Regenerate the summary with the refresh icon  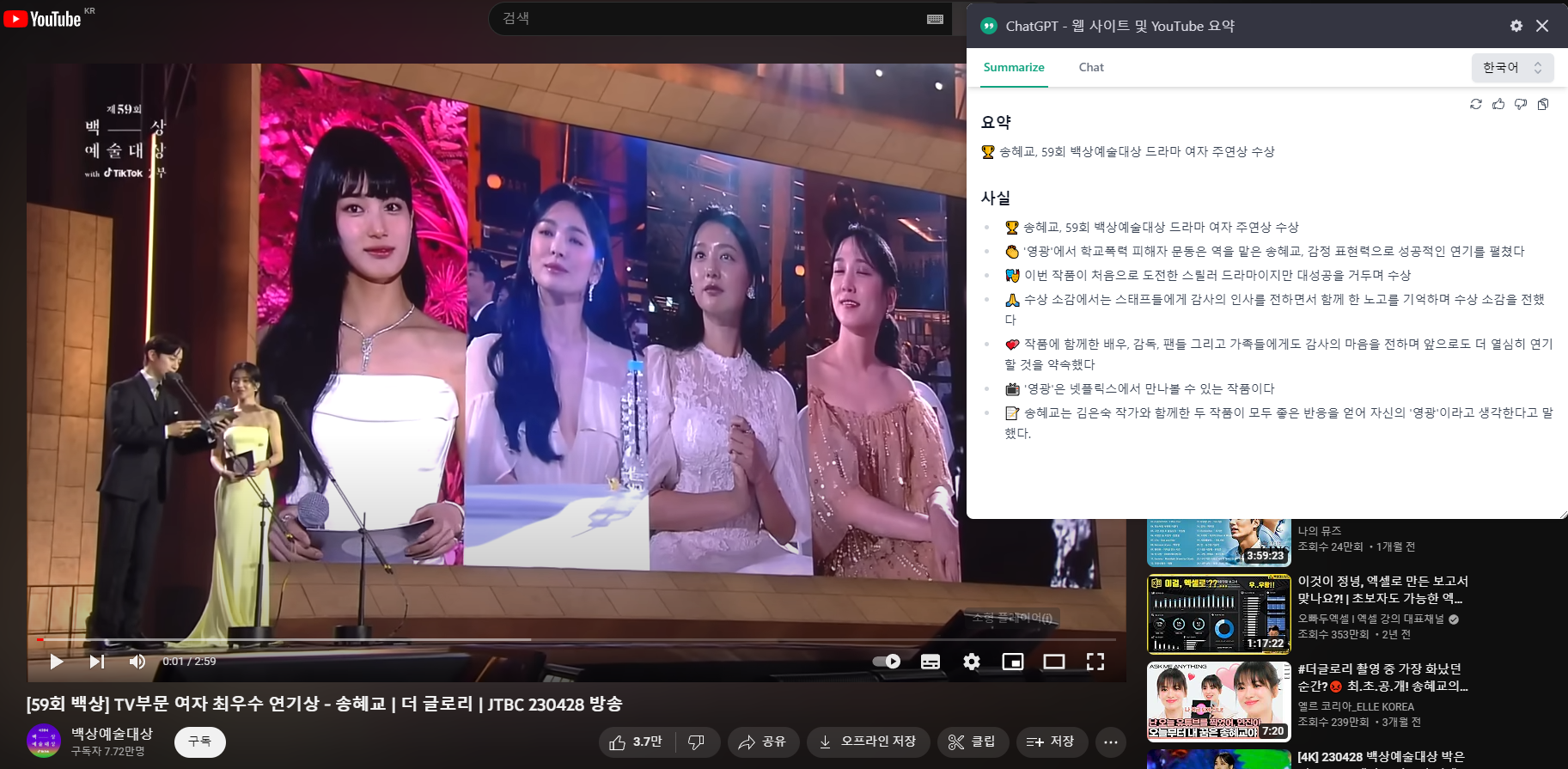pos(1476,104)
